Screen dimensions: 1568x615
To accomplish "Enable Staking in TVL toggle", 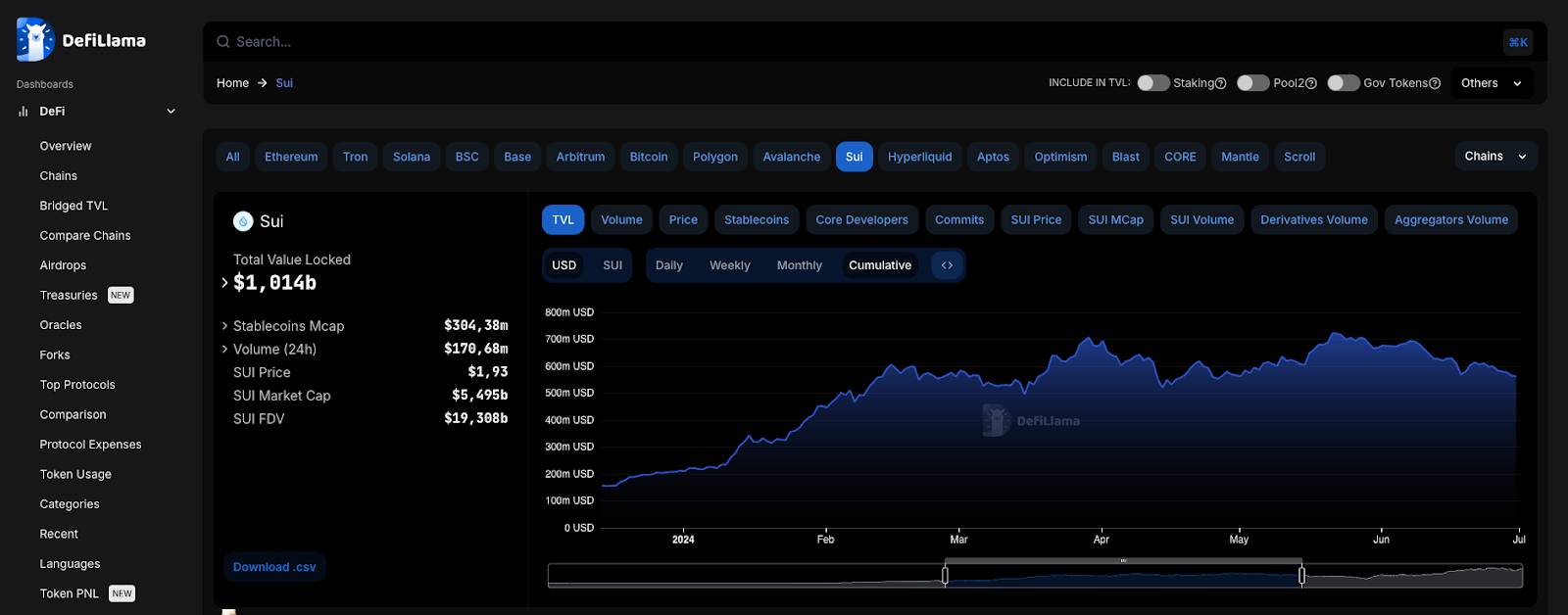I will point(1153,83).
